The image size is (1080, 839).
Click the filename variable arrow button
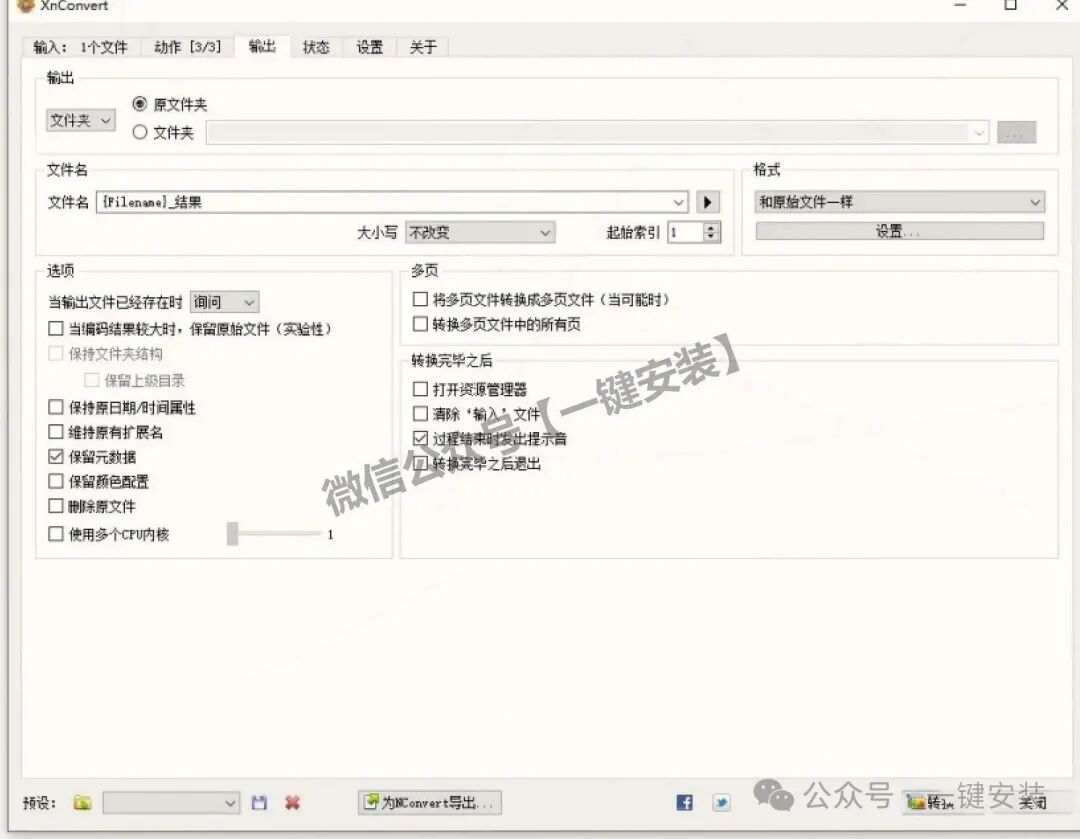pyautogui.click(x=707, y=203)
